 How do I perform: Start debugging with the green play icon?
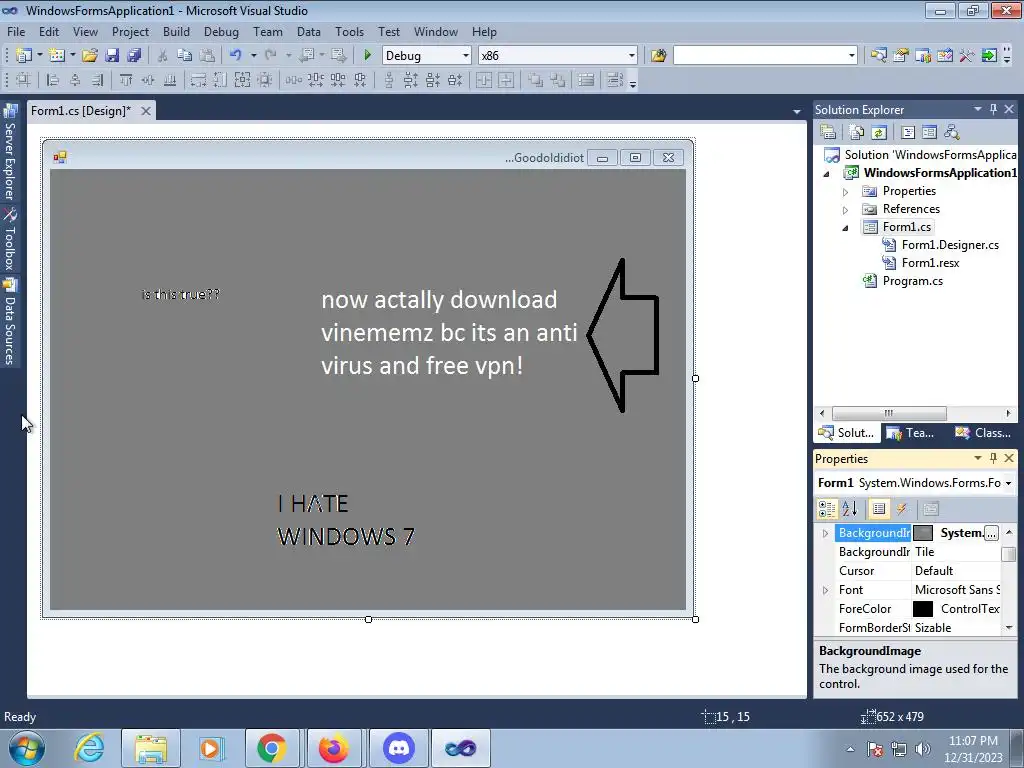click(367, 56)
